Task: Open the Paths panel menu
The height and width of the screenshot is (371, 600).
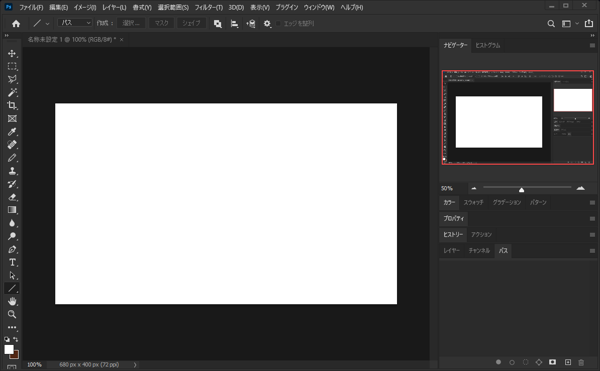Action: pos(592,251)
